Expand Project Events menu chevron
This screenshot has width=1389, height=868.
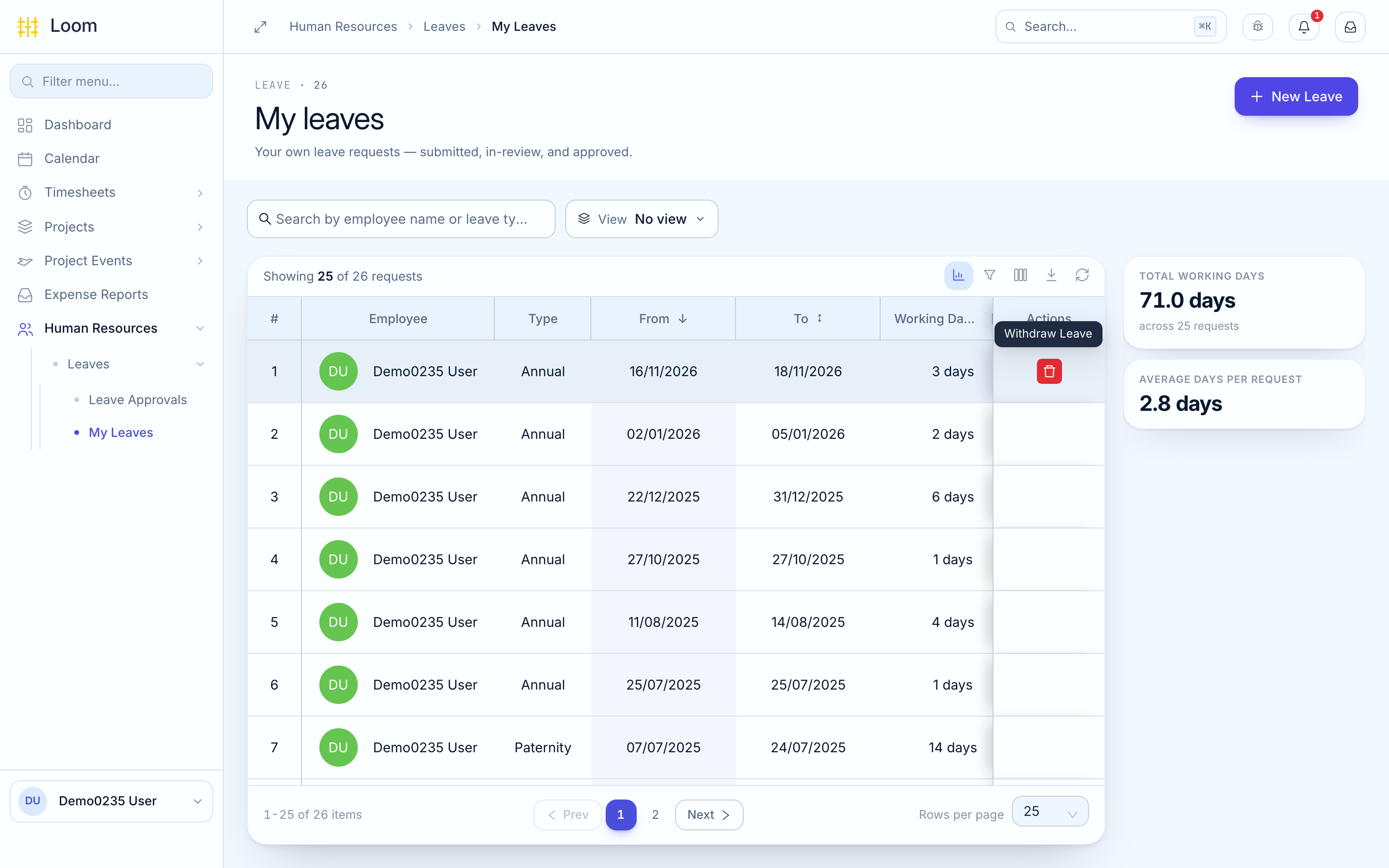(x=200, y=261)
